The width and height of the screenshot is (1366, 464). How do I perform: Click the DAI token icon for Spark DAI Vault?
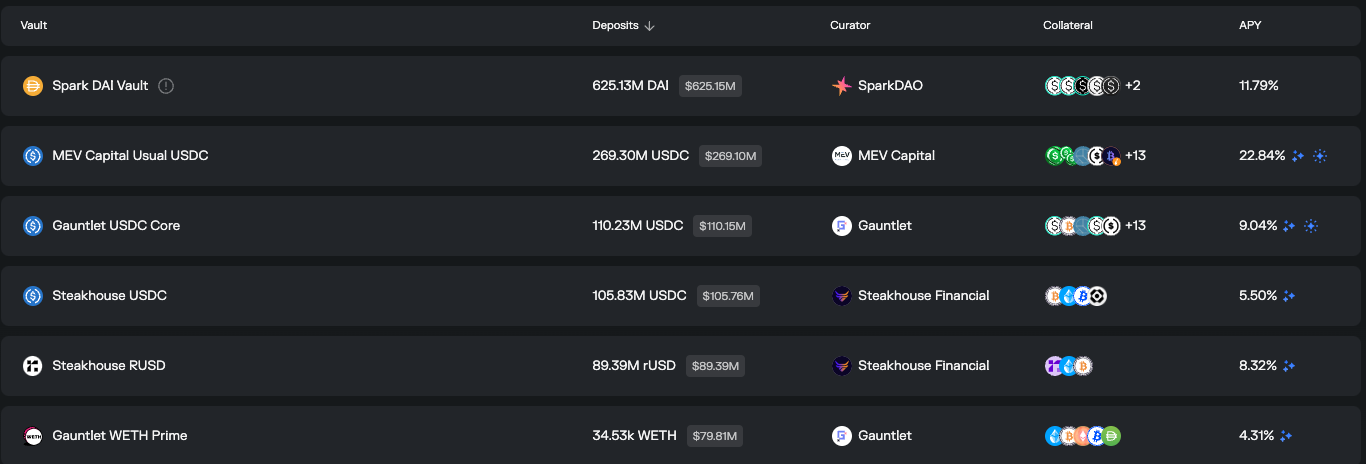33,86
